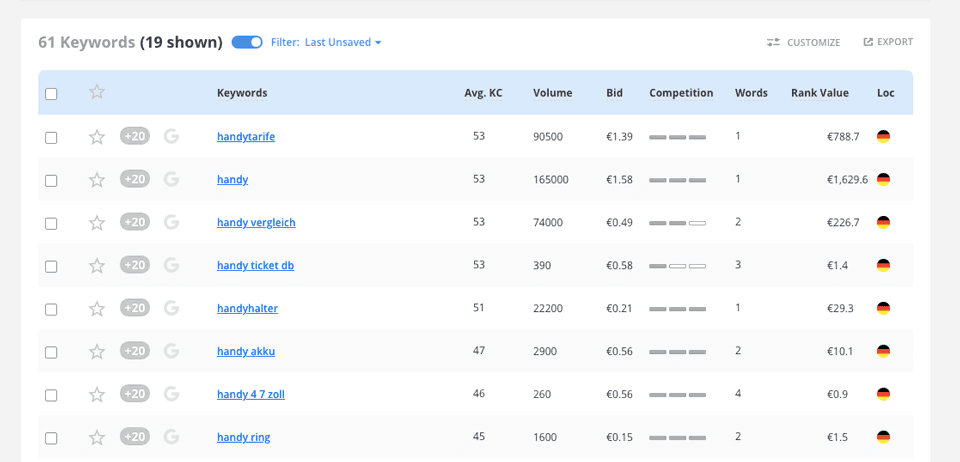Click the star icon in table header

coord(97,92)
